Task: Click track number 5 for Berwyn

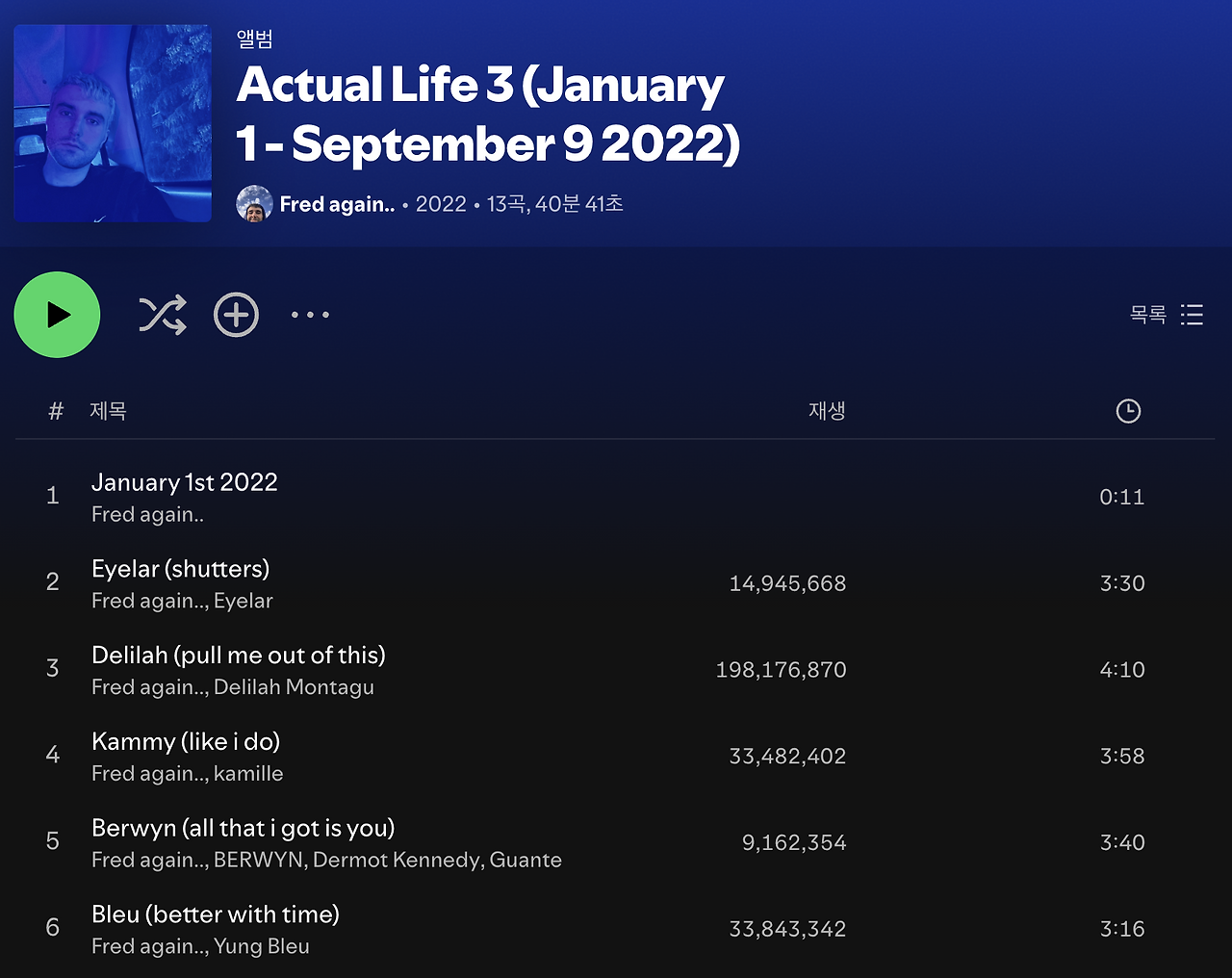Action: (53, 841)
